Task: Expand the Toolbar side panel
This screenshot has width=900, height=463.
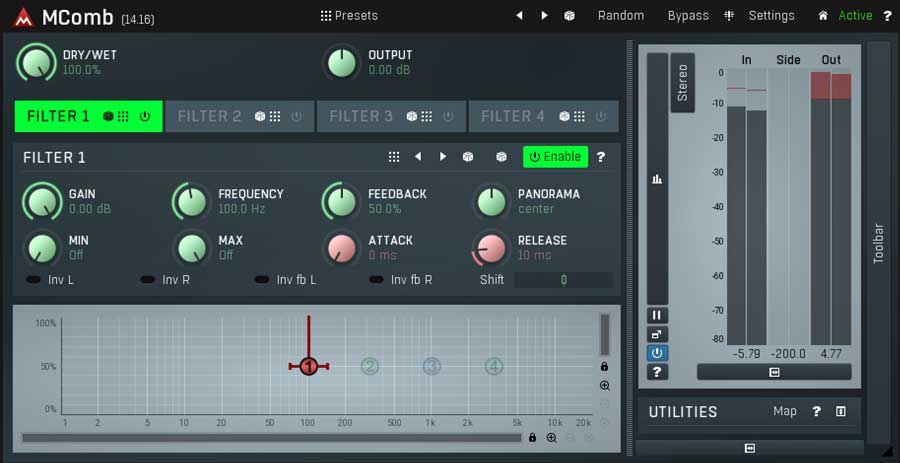Action: click(x=878, y=243)
